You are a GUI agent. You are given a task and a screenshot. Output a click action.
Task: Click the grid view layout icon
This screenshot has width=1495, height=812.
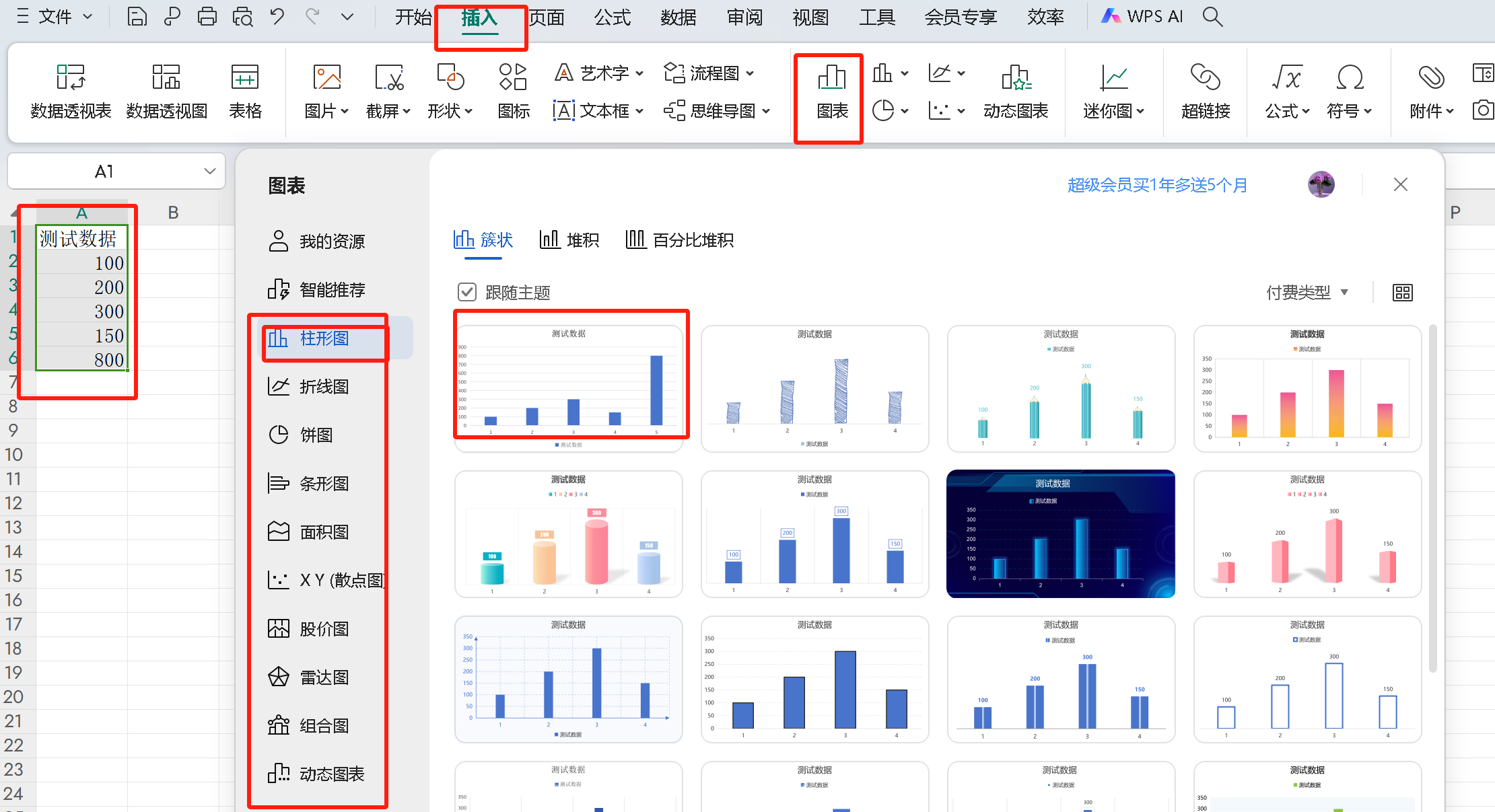coord(1403,293)
